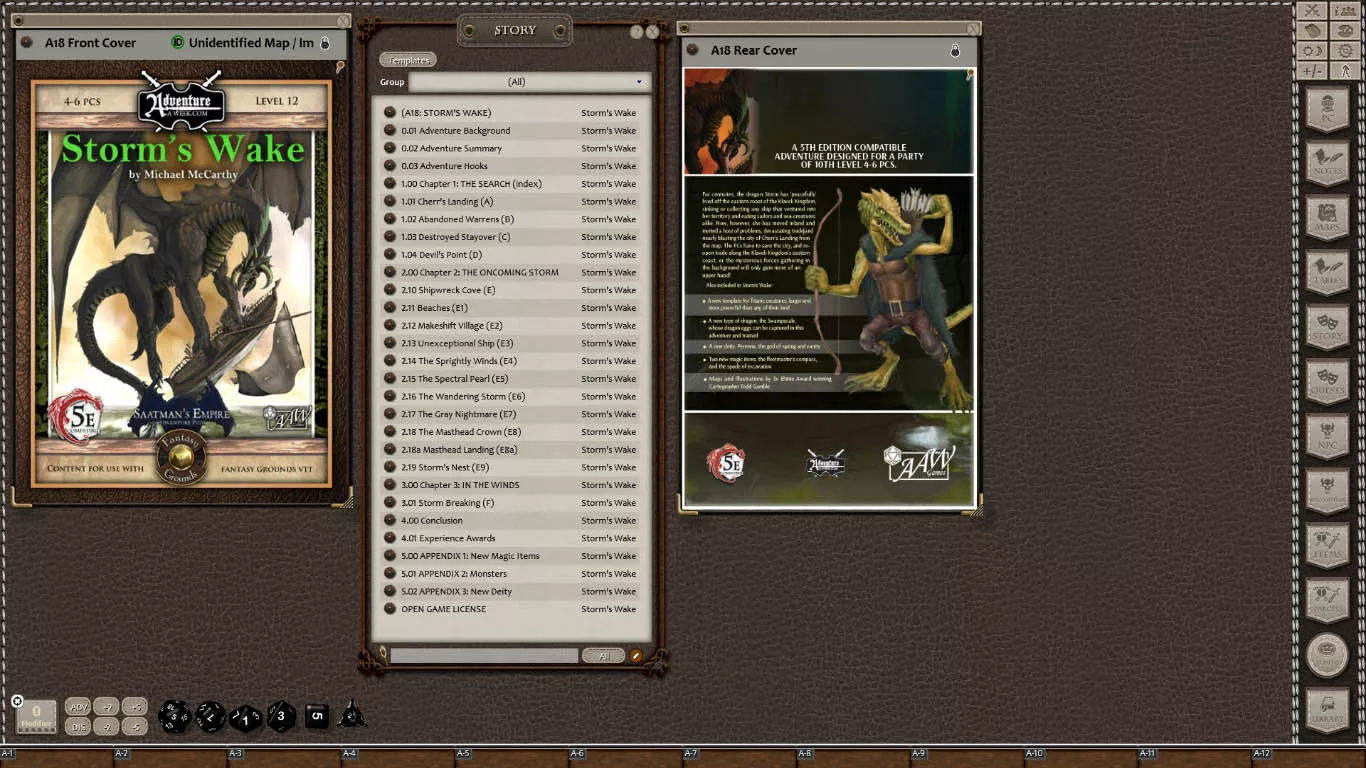
Task: Open 3.01 Storm Breaking (F) entry
Action: 511,503
